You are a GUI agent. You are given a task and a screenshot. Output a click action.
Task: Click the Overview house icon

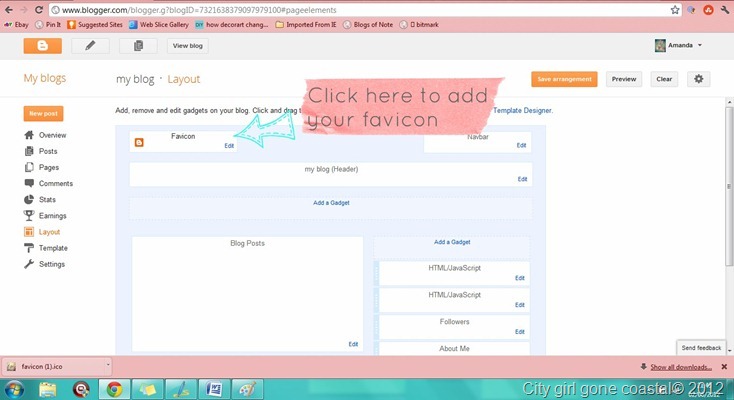pyautogui.click(x=29, y=135)
